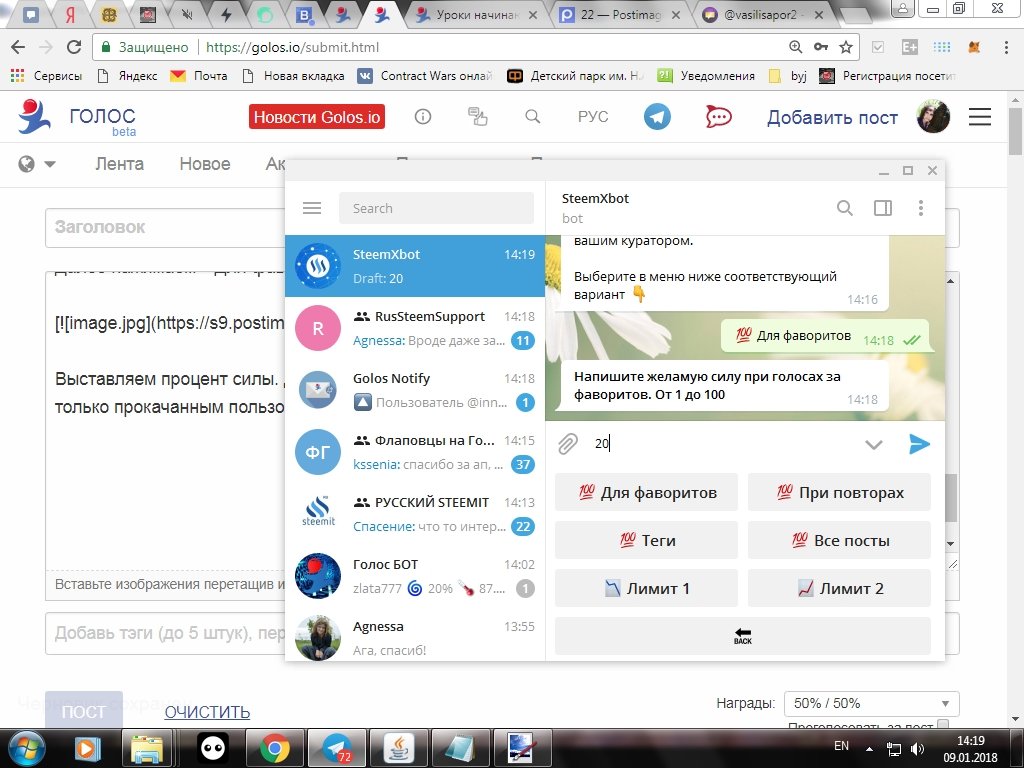This screenshot has height=768, width=1024.
Task: Search within the SteemXbot chat
Action: click(844, 208)
